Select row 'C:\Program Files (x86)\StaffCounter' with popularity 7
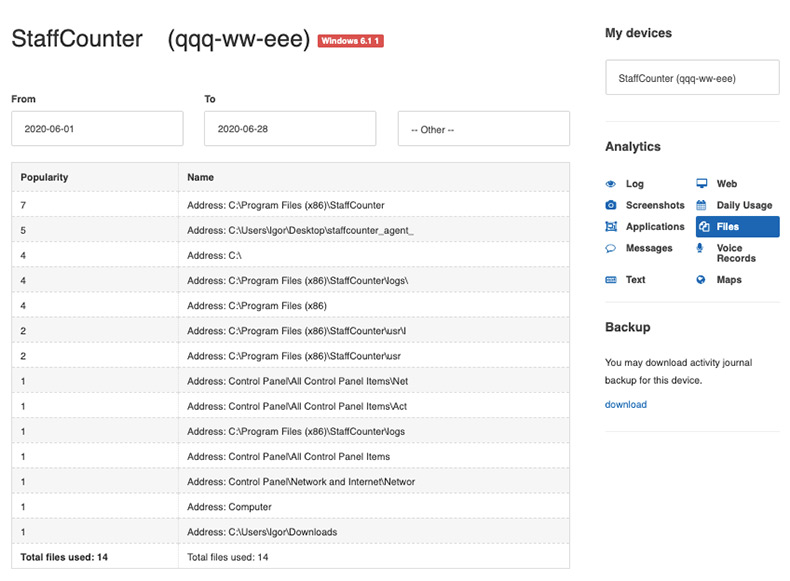 click(291, 205)
